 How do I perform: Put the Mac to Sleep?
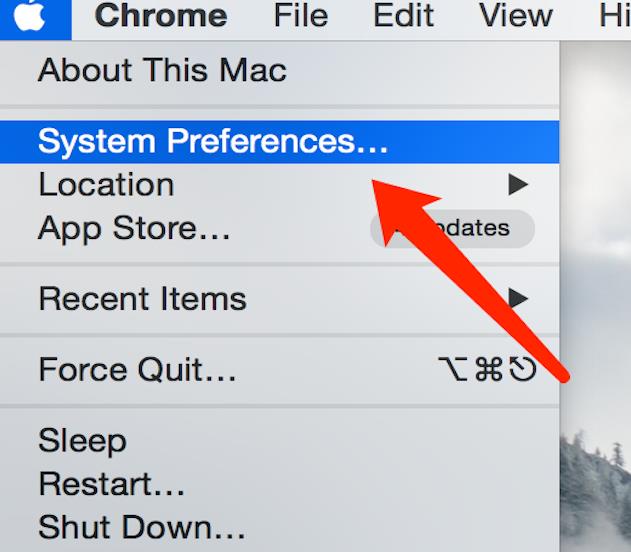[82, 440]
